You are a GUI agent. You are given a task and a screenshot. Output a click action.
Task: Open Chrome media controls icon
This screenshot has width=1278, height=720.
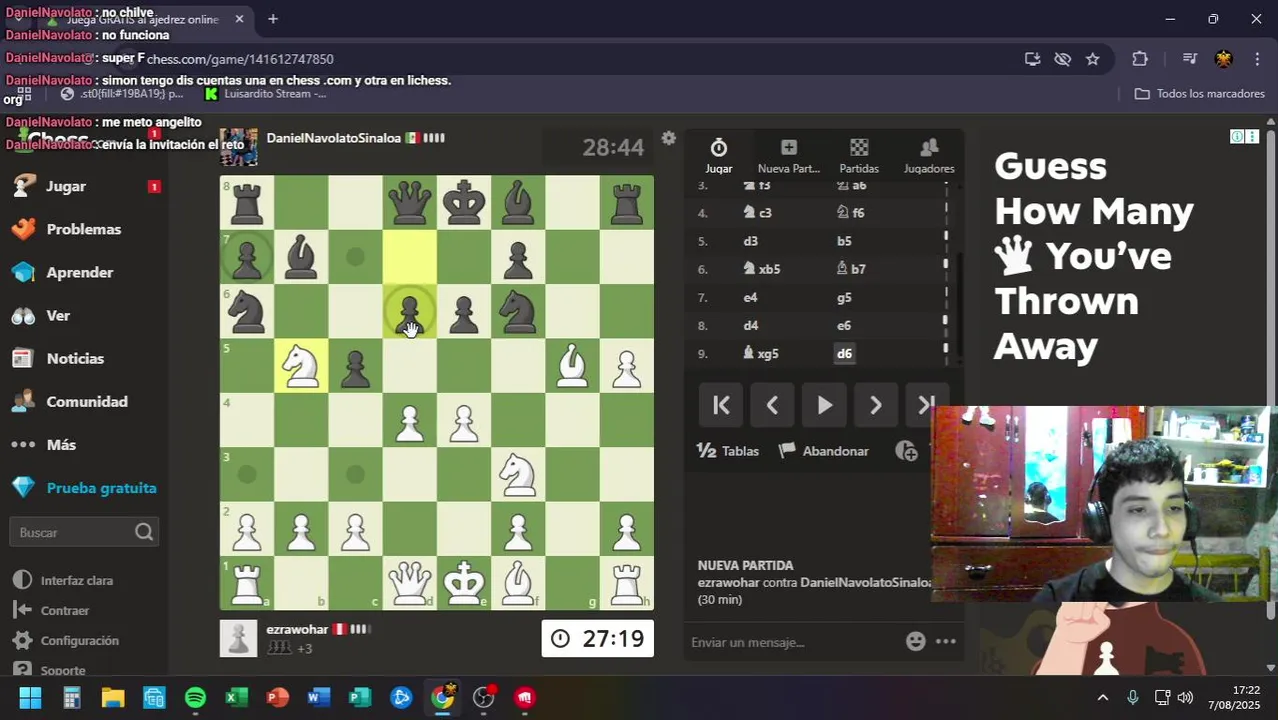[1189, 59]
